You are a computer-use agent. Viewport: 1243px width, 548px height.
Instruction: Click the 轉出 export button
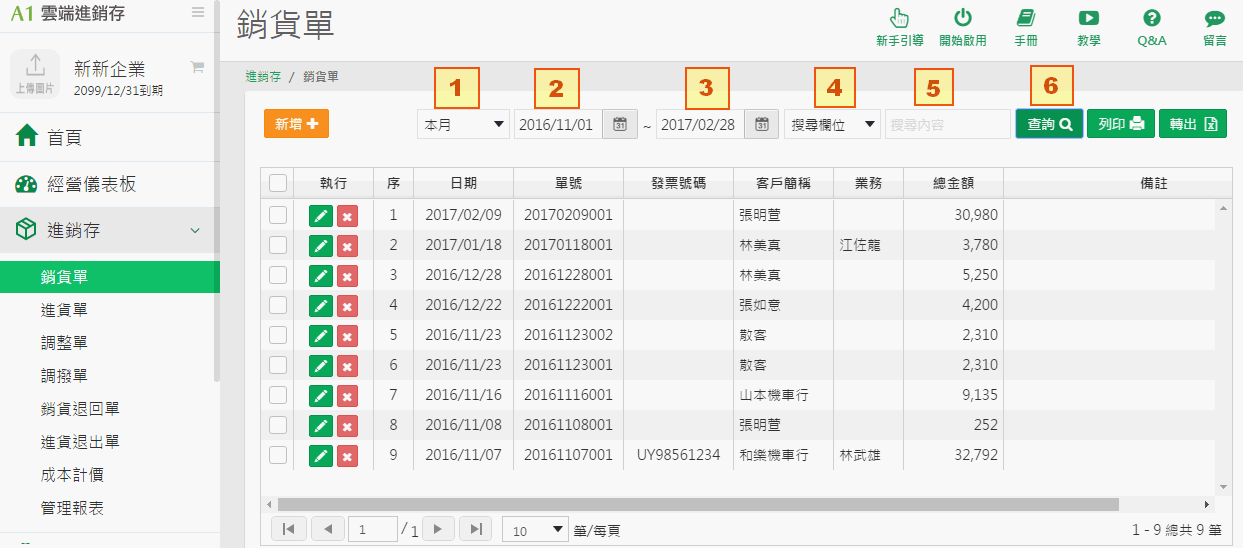1193,124
